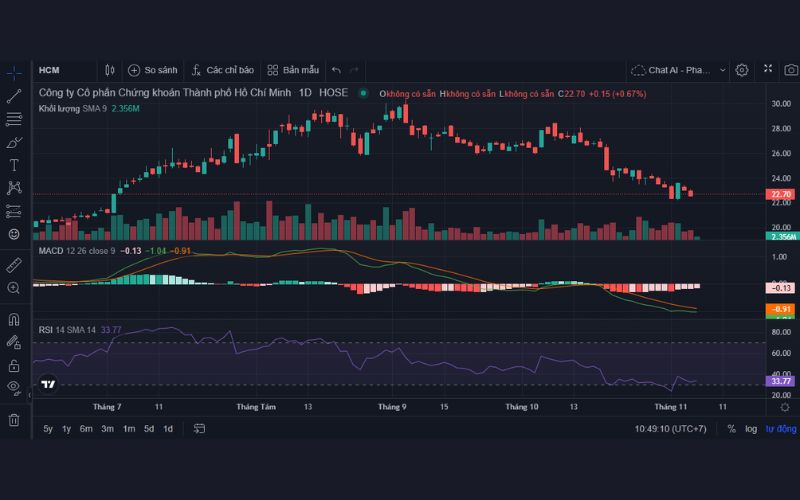Open chart settings gear
The image size is (800, 500).
coord(742,70)
